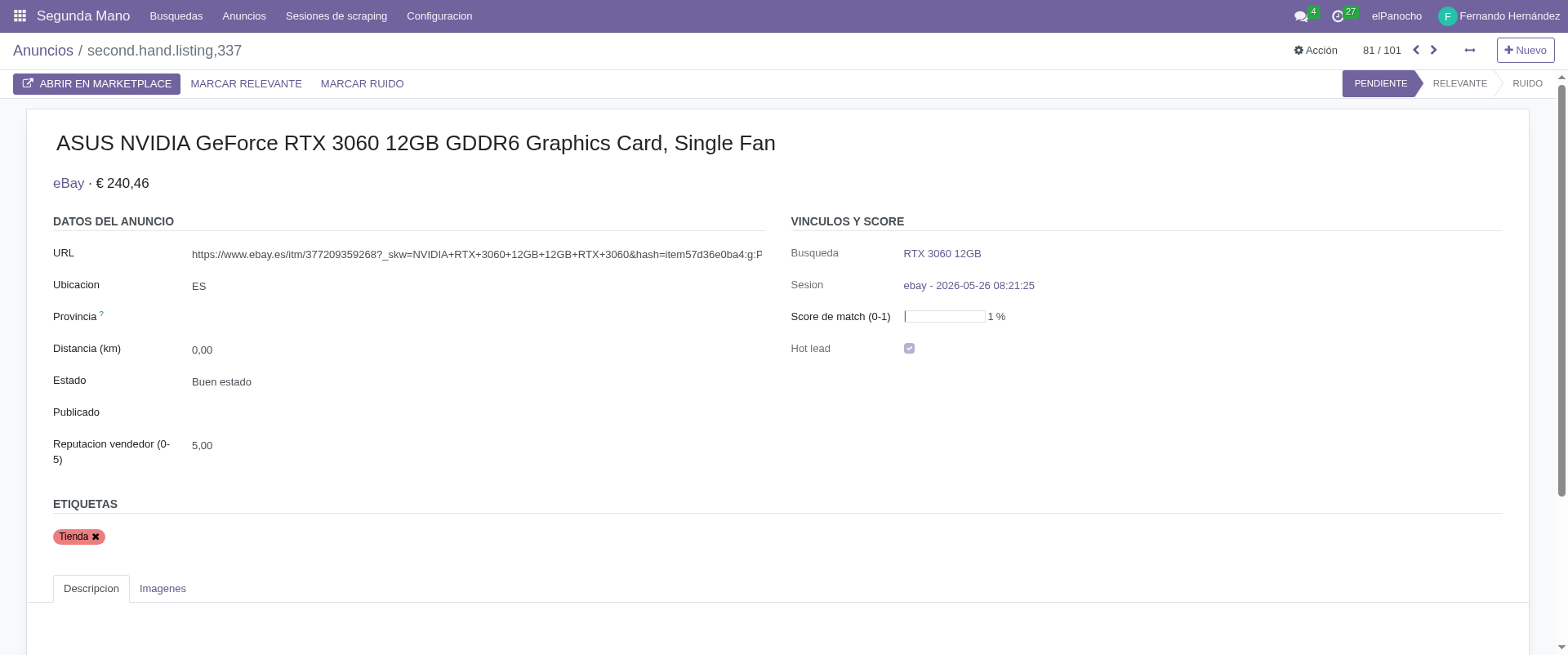The width and height of the screenshot is (1568, 655).
Task: Click the empty Publicado field
Action: (x=477, y=413)
